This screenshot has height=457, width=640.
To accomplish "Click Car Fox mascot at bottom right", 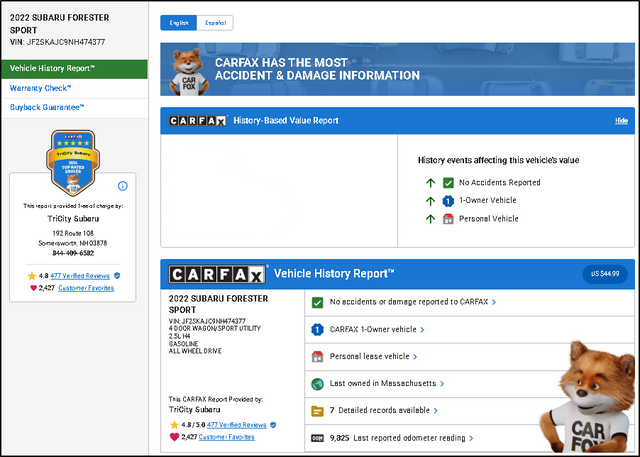I will pos(590,397).
